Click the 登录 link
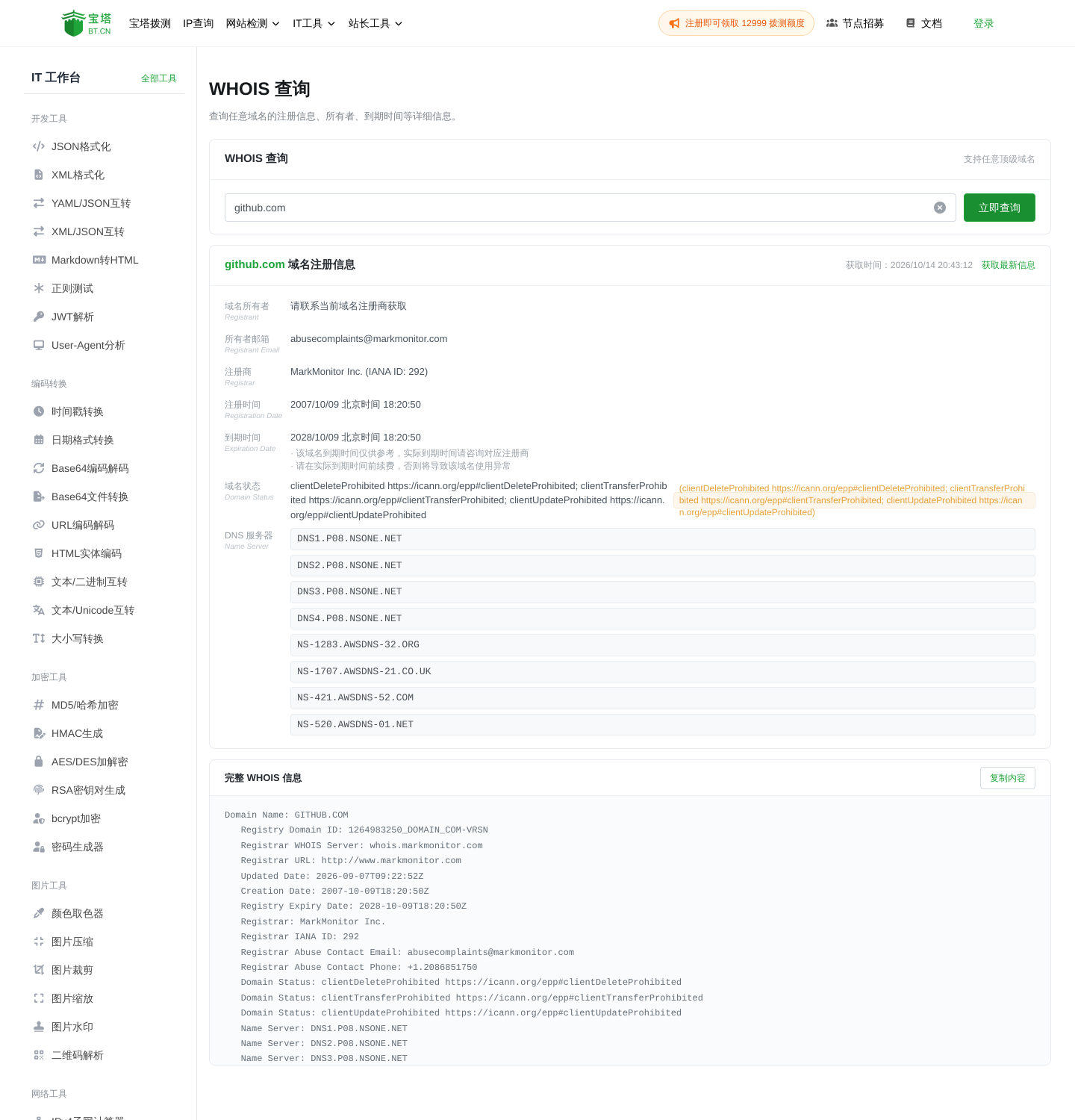This screenshot has width=1075, height=1120. pyautogui.click(x=984, y=23)
